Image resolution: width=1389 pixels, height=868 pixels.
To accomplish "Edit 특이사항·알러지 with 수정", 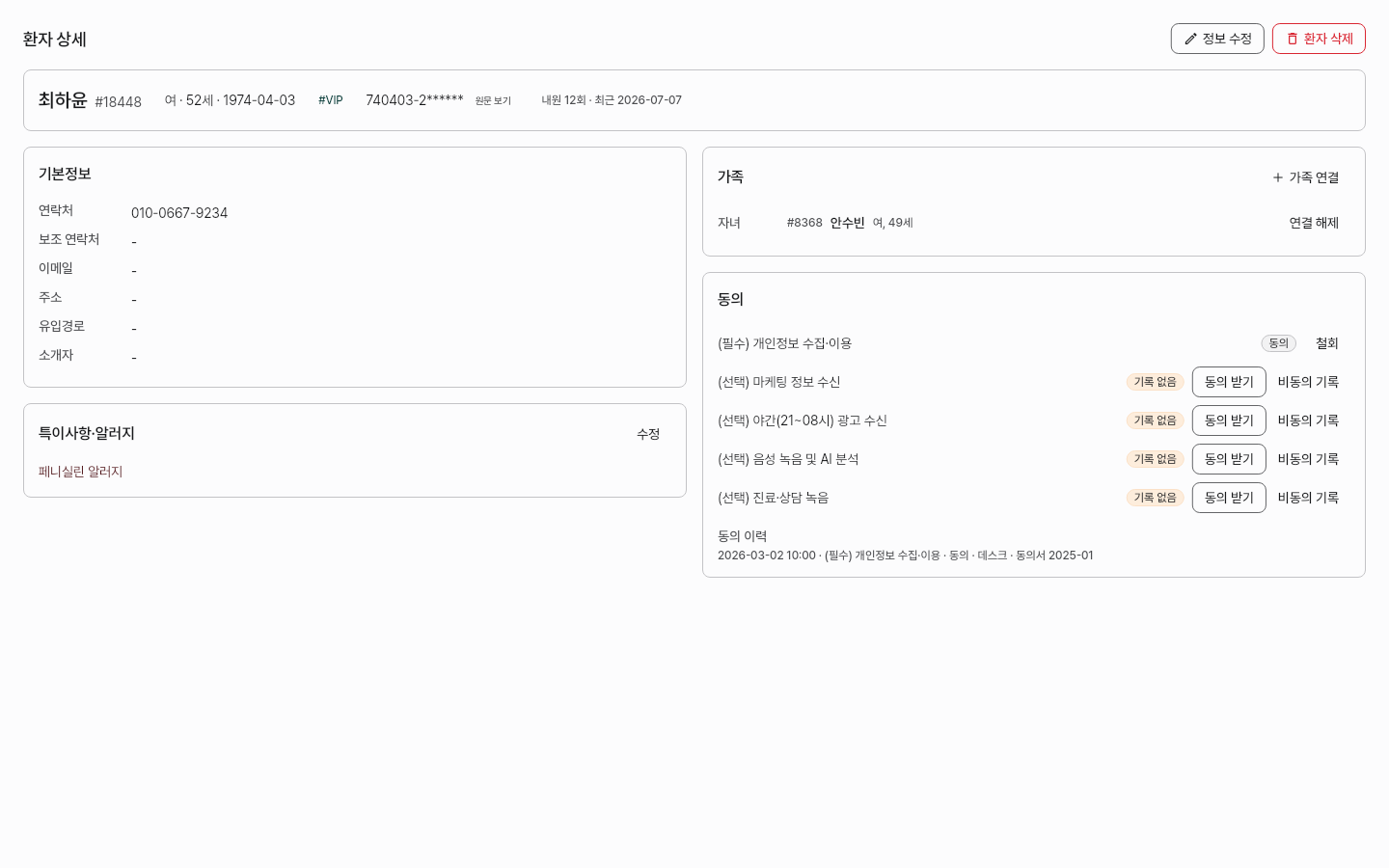I will point(648,434).
